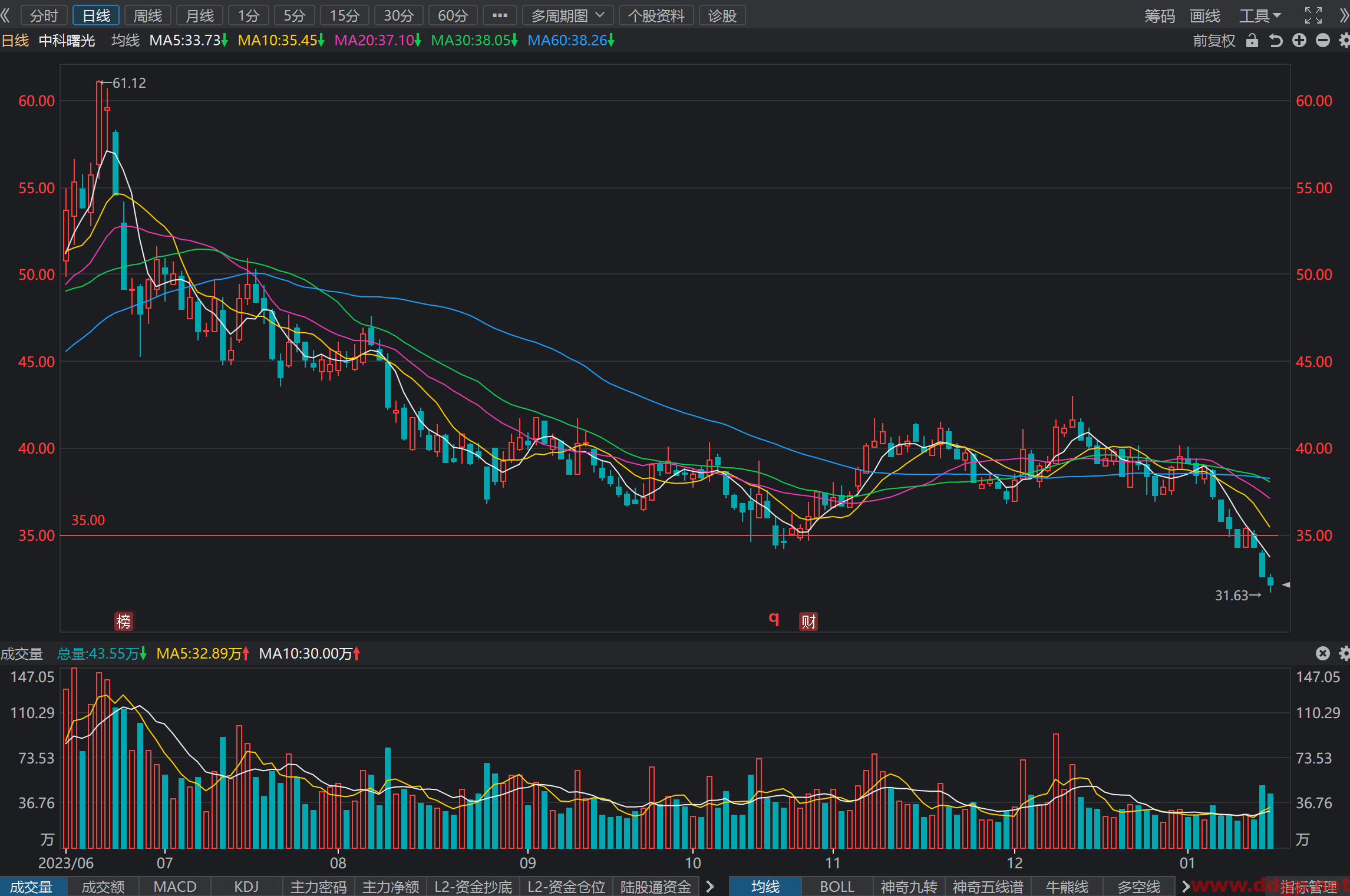The height and width of the screenshot is (896, 1350).
Task: Switch to 周线 weekly chart
Action: (148, 15)
